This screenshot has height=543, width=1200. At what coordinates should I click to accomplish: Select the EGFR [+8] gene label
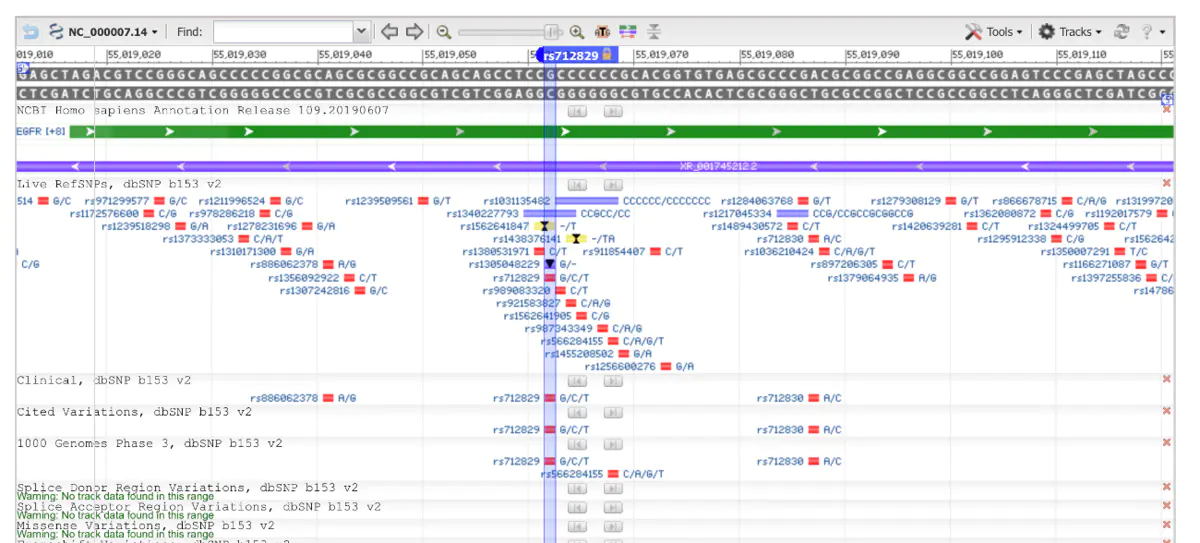click(x=41, y=131)
